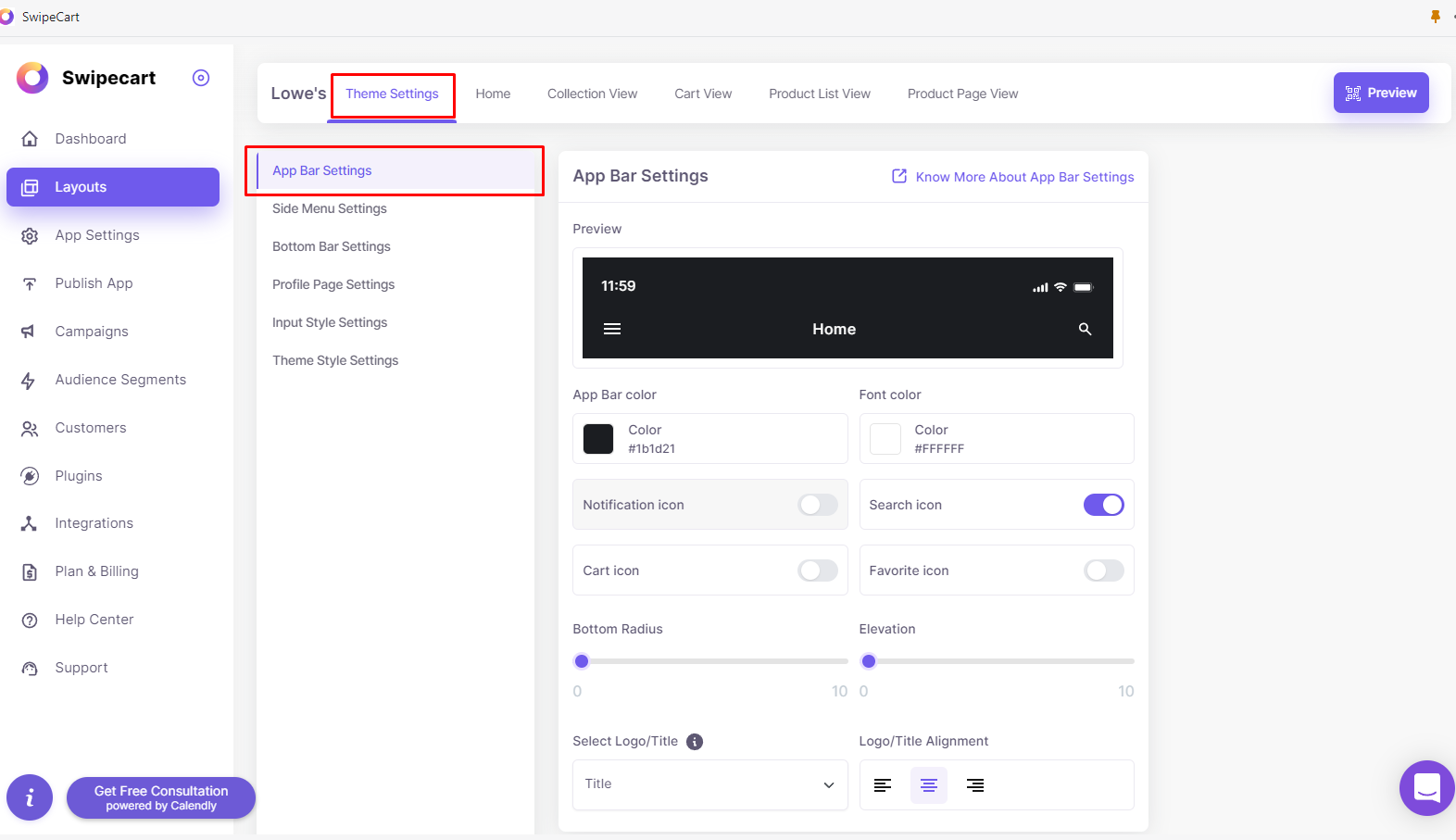Select right alignment icon for logo/title
The image size is (1456, 840).
975,785
